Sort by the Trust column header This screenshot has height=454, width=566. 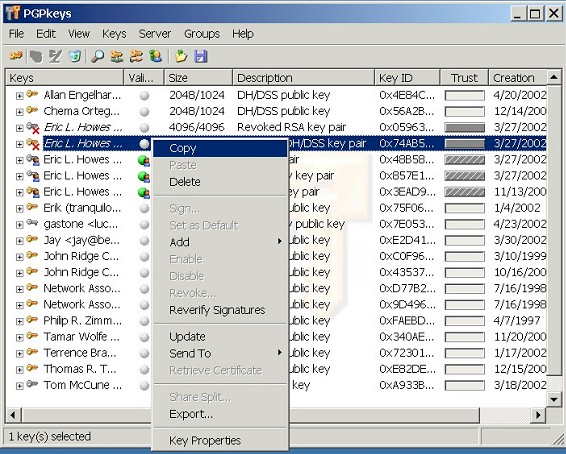click(464, 78)
